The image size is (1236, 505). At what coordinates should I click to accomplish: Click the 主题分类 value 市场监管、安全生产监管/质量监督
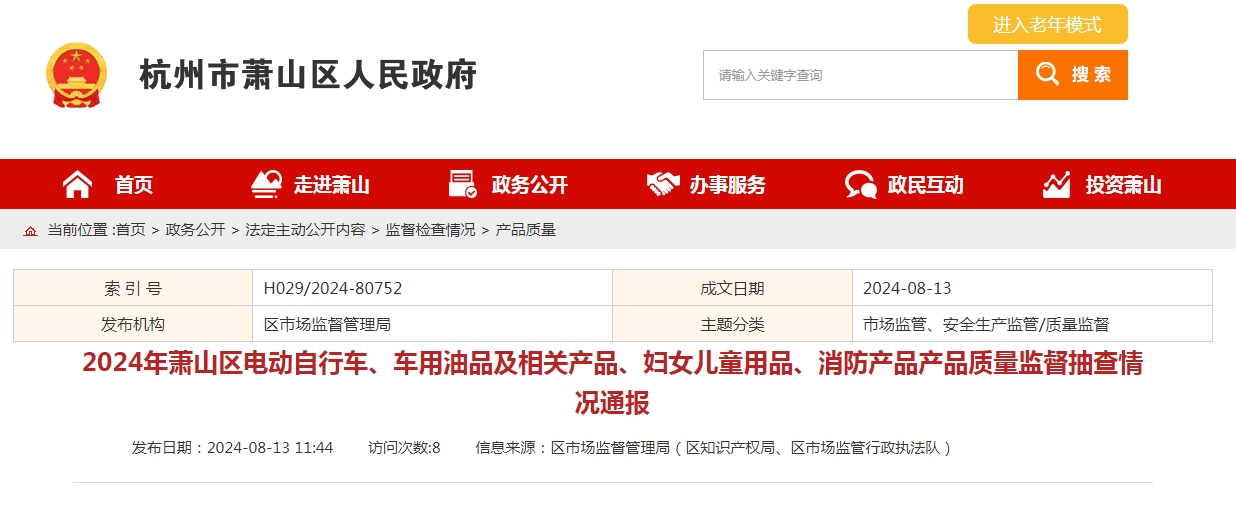coord(1032,324)
